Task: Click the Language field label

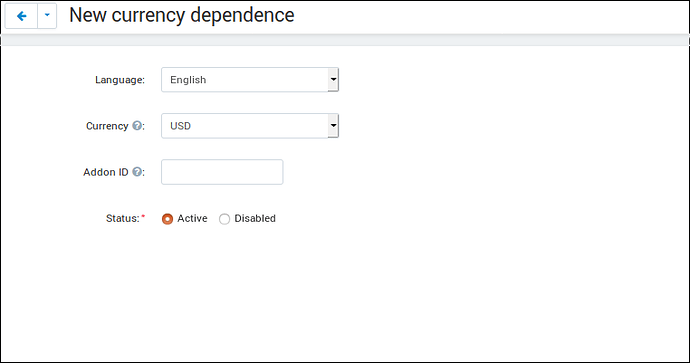Action: pos(120,80)
